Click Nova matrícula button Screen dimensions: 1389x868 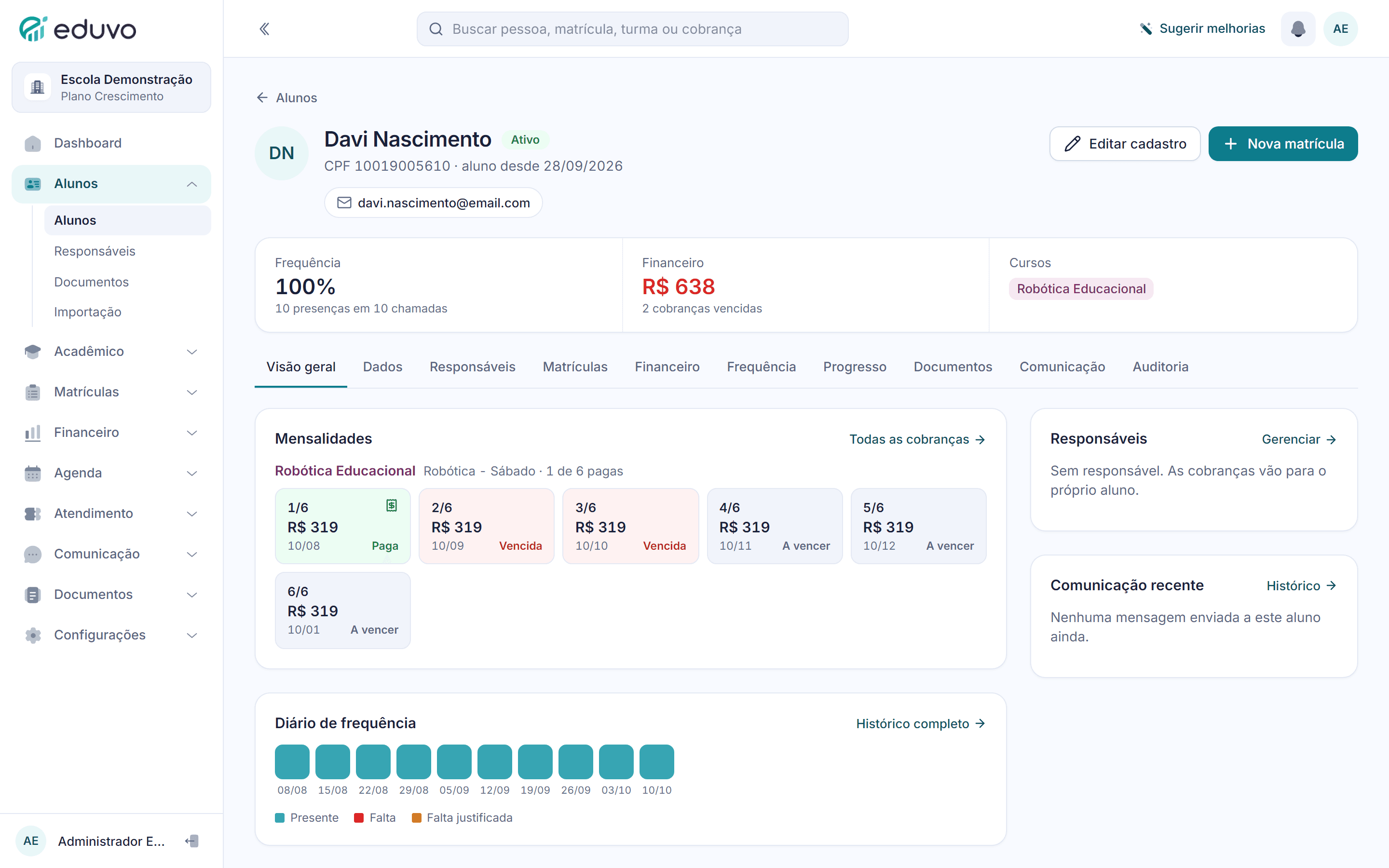pyautogui.click(x=1283, y=144)
